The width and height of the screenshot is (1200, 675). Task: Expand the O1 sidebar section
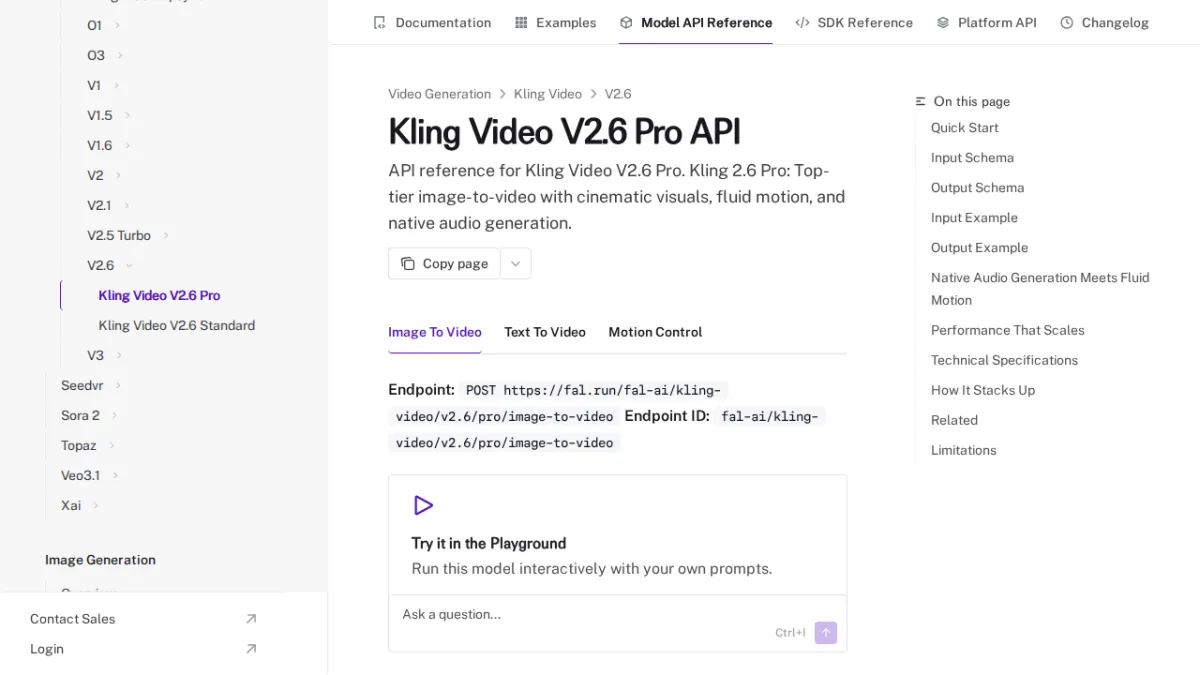click(117, 25)
